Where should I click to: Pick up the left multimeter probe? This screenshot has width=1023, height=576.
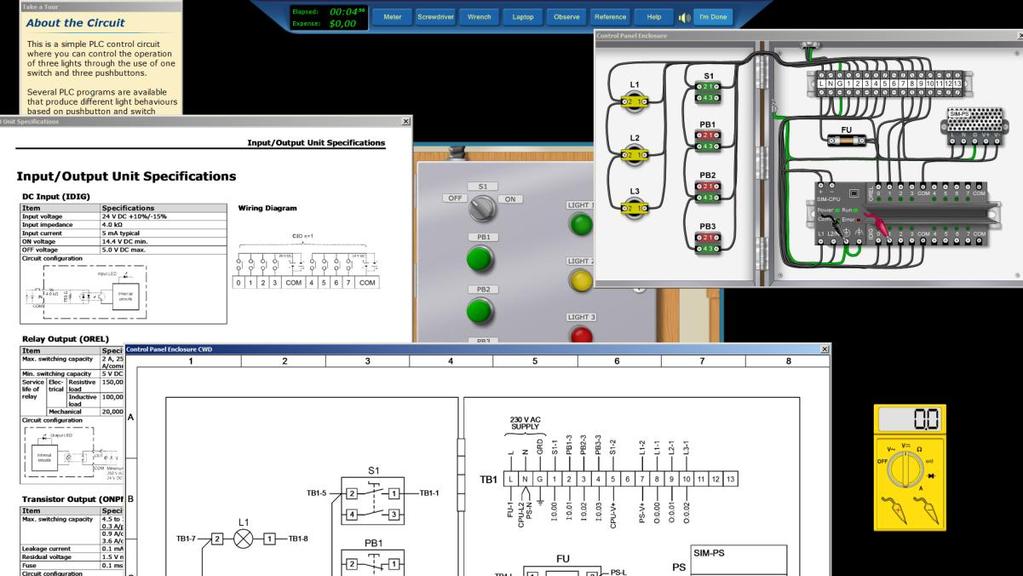[x=893, y=511]
